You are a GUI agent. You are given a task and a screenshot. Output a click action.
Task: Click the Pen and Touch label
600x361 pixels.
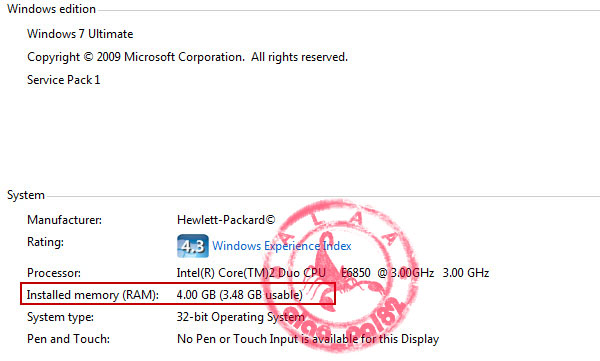click(68, 339)
